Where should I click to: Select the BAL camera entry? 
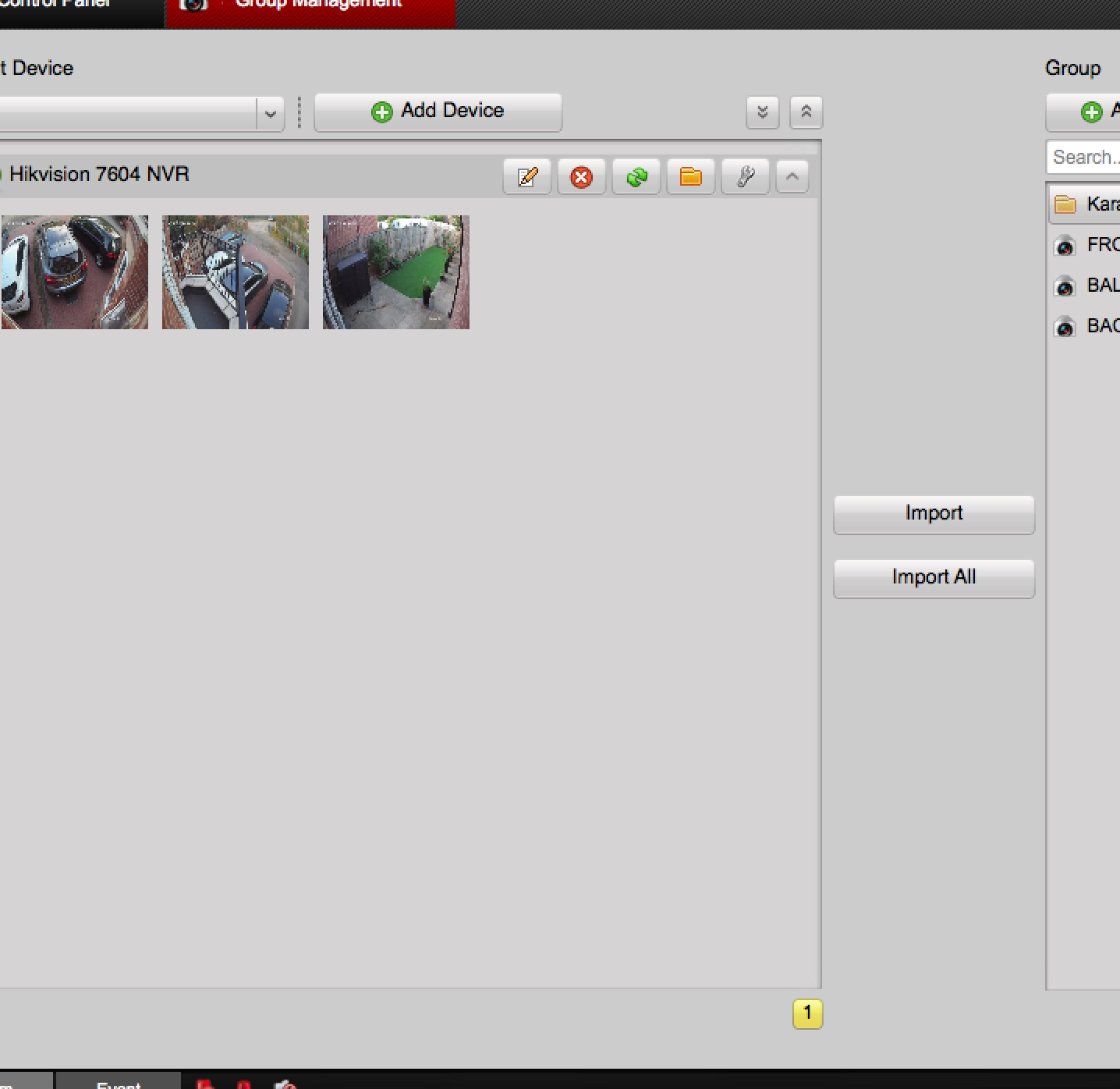pyautogui.click(x=1065, y=286)
